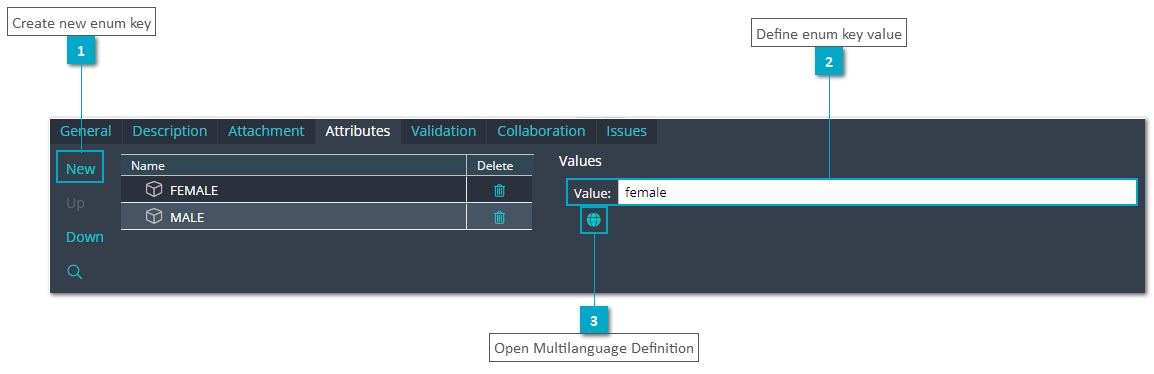
Task: Click the disabled Up button
Action: click(x=75, y=203)
